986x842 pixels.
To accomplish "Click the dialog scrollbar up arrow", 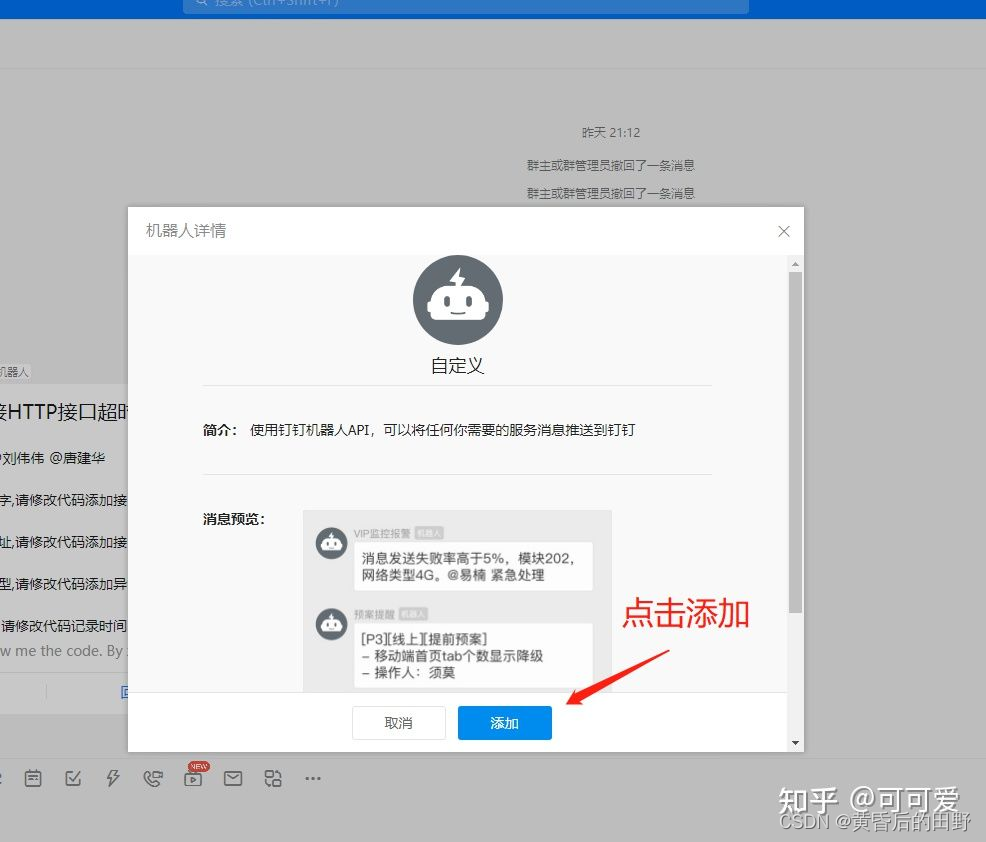I will [795, 265].
